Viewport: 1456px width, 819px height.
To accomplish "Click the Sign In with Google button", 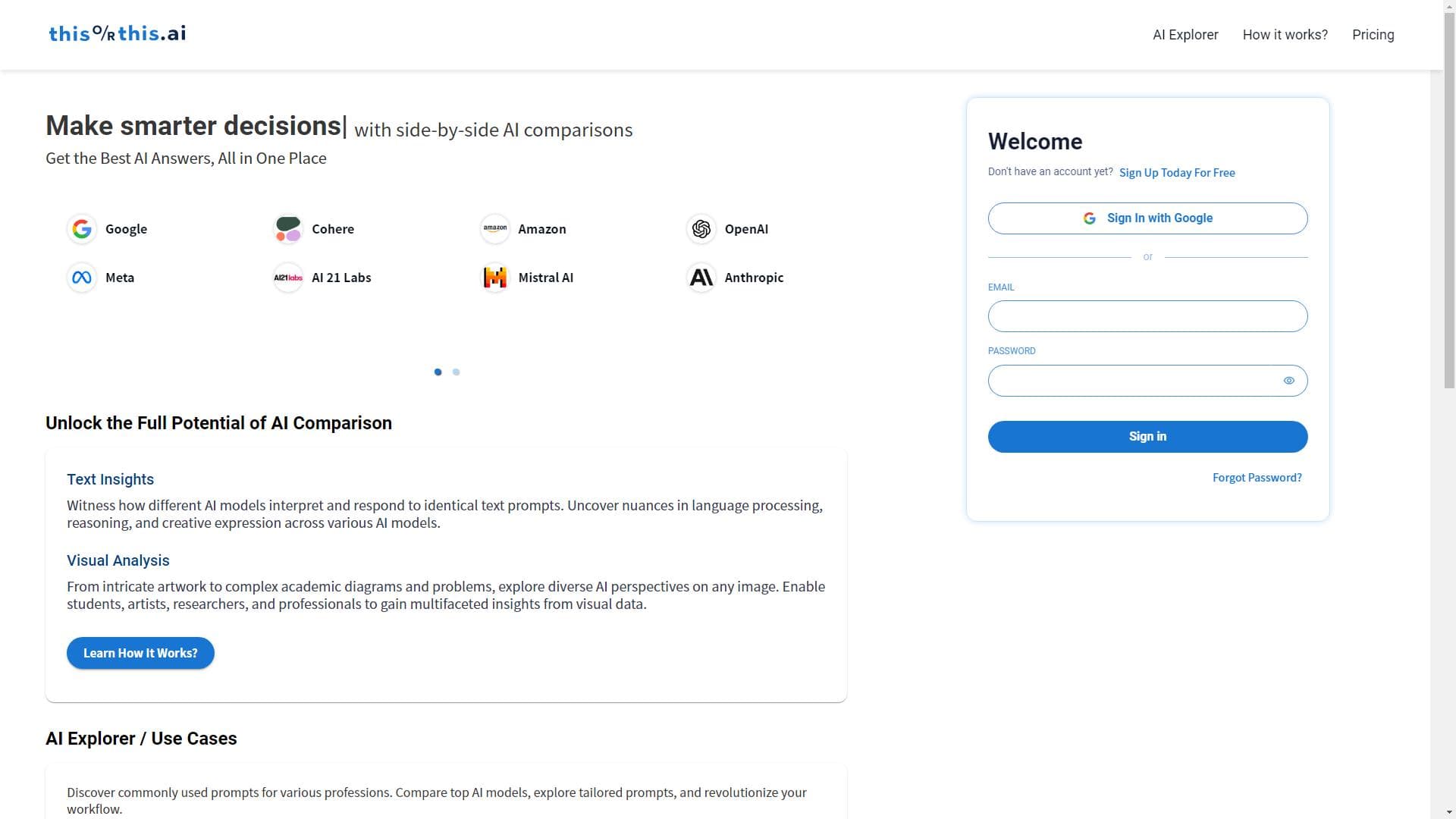I will [1147, 218].
